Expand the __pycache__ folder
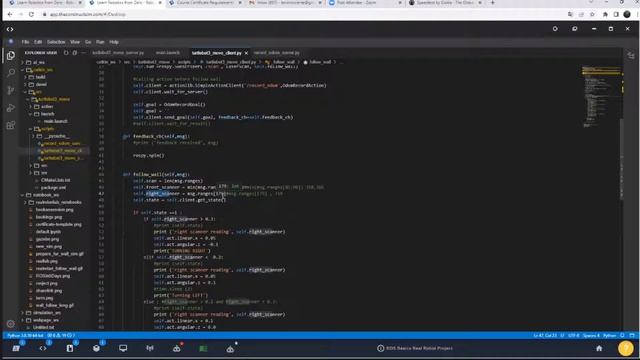Image resolution: width=640 pixels, height=360 pixels. (56, 136)
